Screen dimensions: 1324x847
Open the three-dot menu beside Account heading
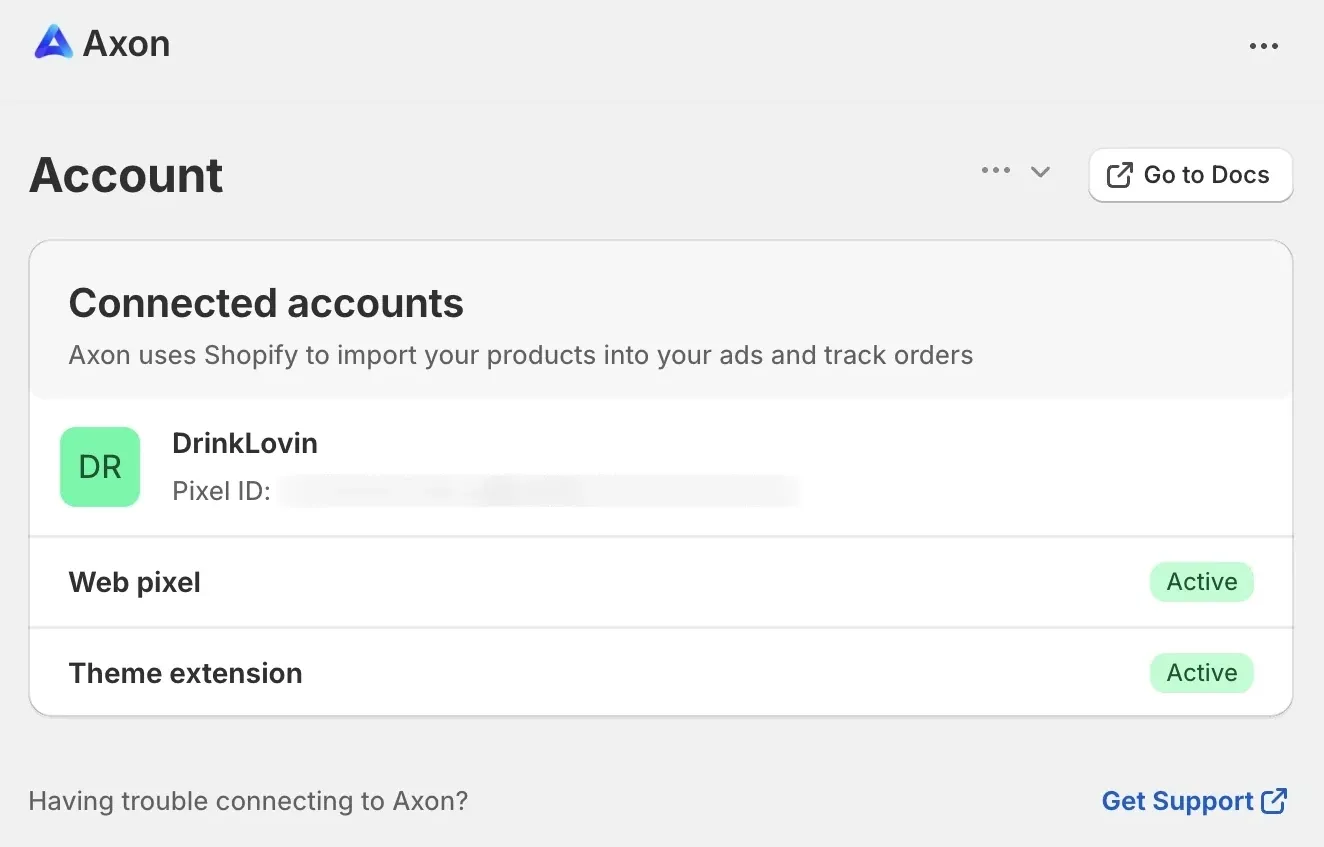(x=995, y=170)
